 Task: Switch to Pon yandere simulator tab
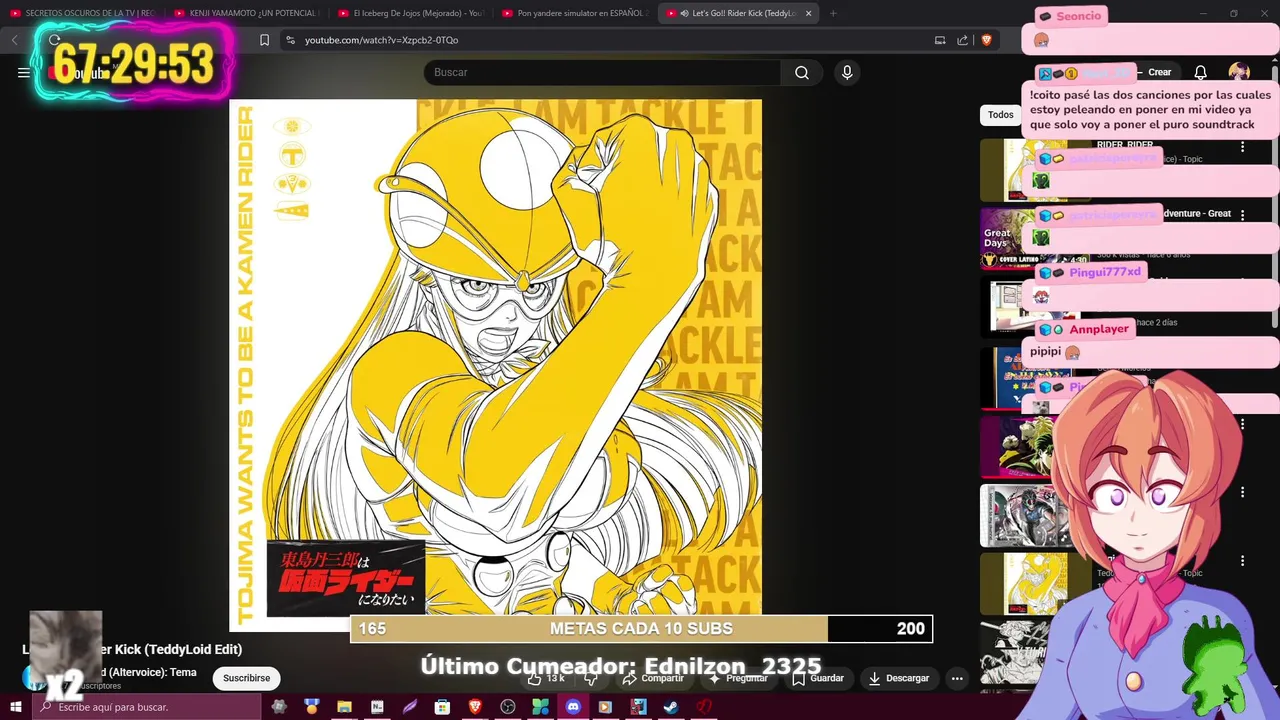574,13
